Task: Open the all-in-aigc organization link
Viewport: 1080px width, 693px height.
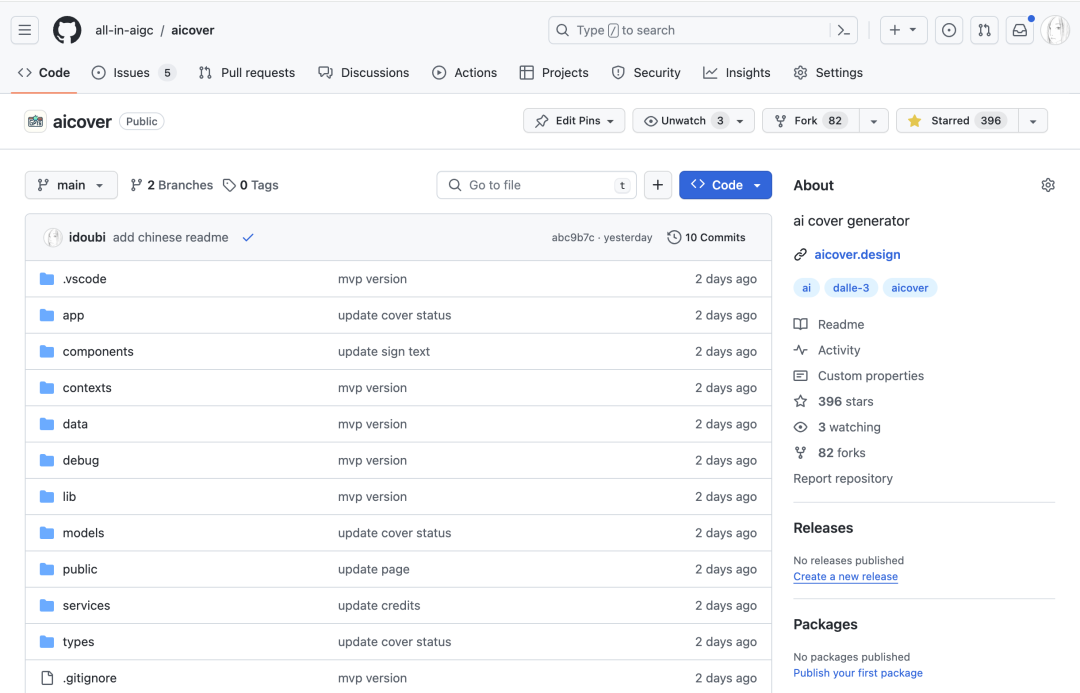Action: point(124,30)
